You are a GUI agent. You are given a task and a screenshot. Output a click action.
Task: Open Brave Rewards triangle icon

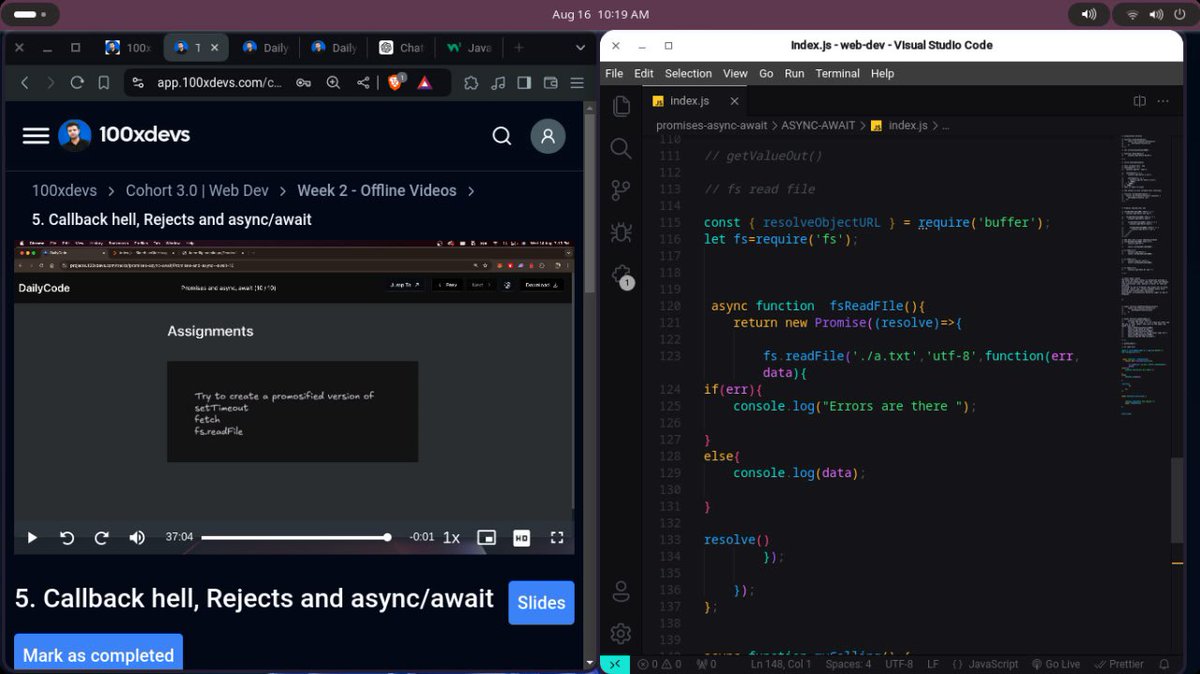[424, 83]
